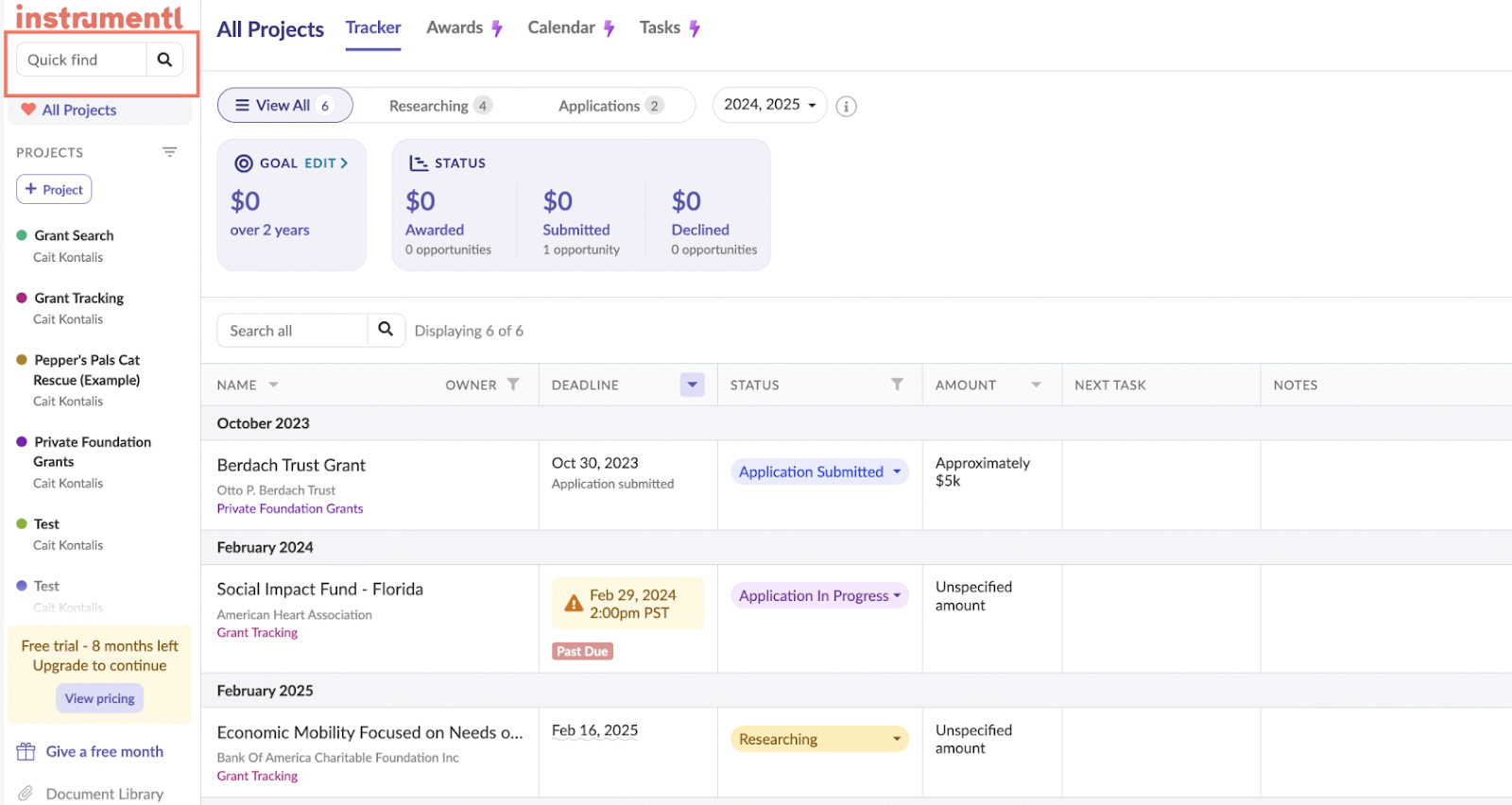Image resolution: width=1512 pixels, height=805 pixels.
Task: Click the Status column filter funnel icon
Action: [897, 385]
